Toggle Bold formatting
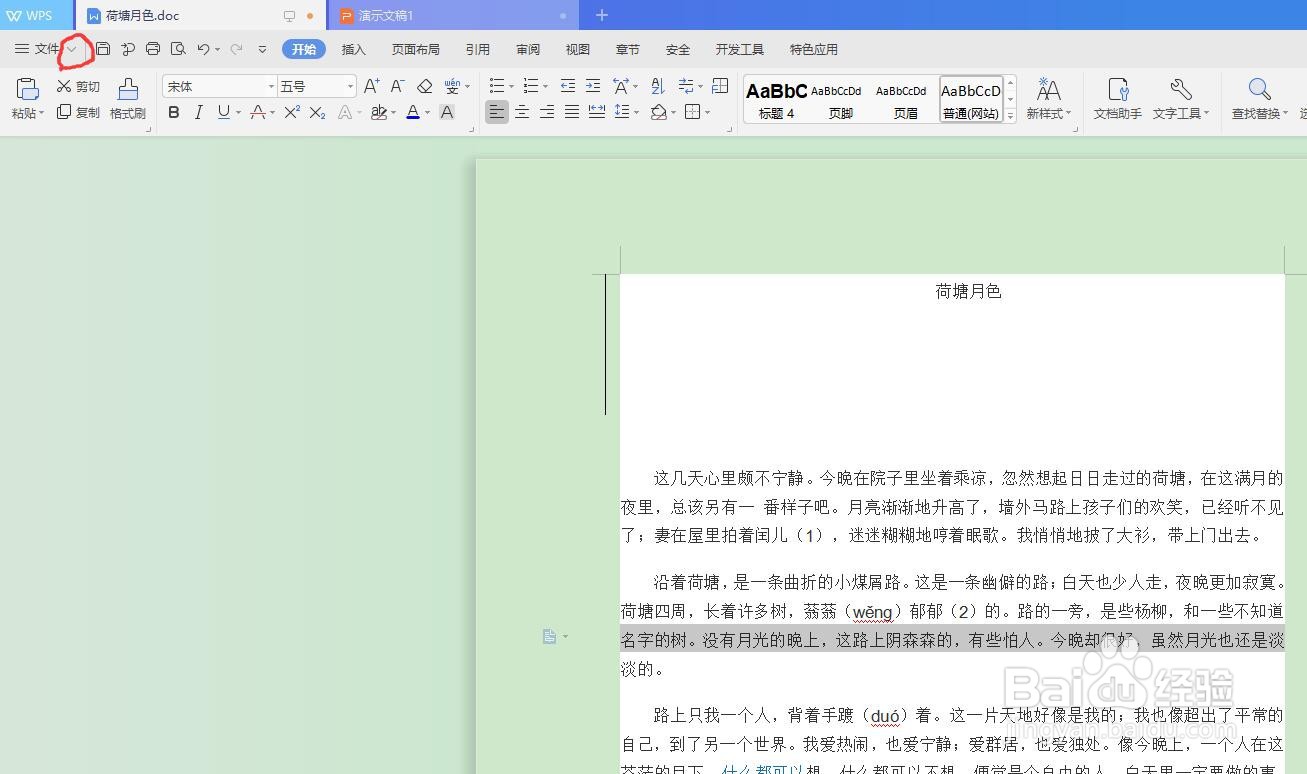The image size is (1307, 774). (174, 113)
